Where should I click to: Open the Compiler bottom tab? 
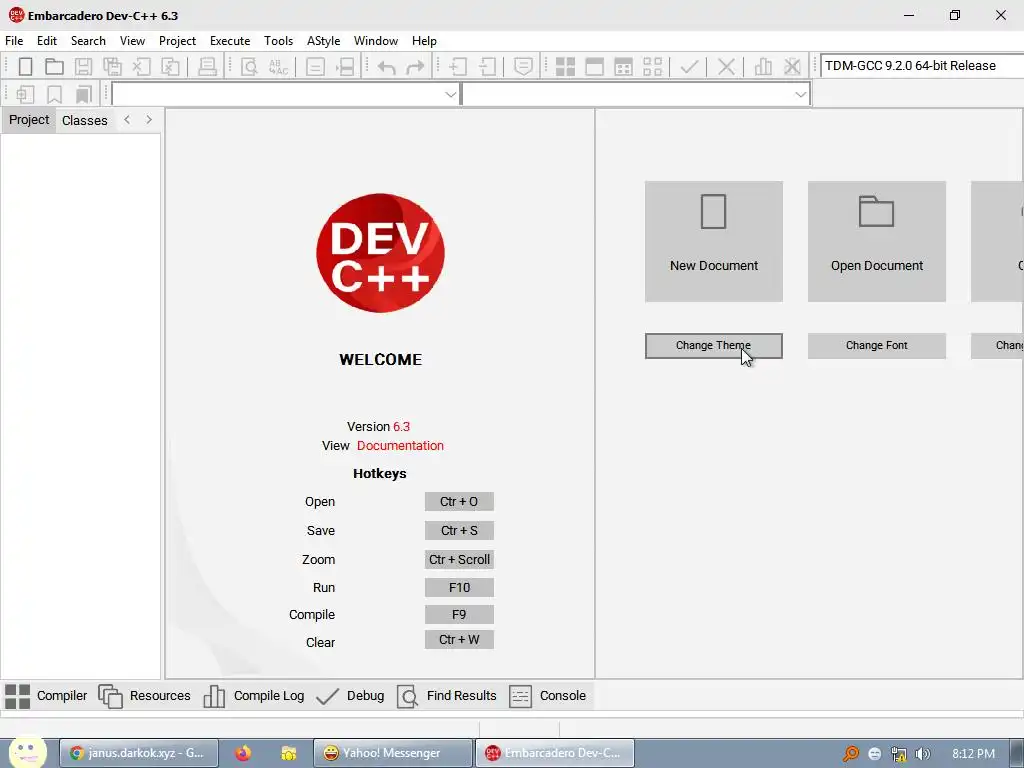[x=46, y=696]
